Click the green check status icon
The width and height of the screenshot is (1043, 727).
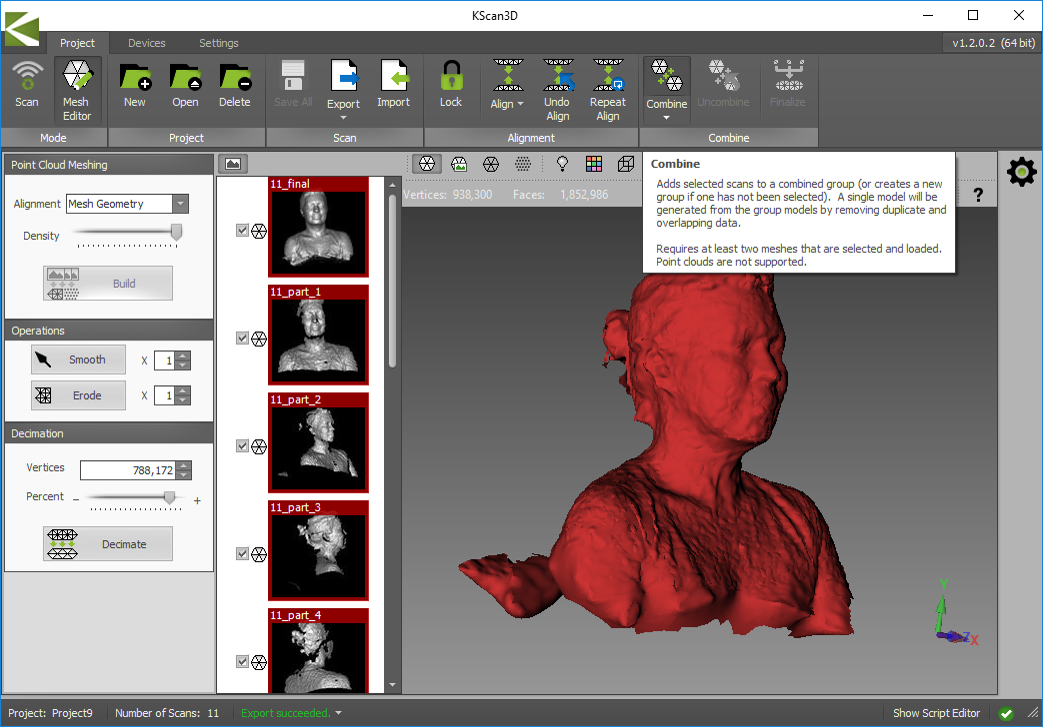(1006, 714)
